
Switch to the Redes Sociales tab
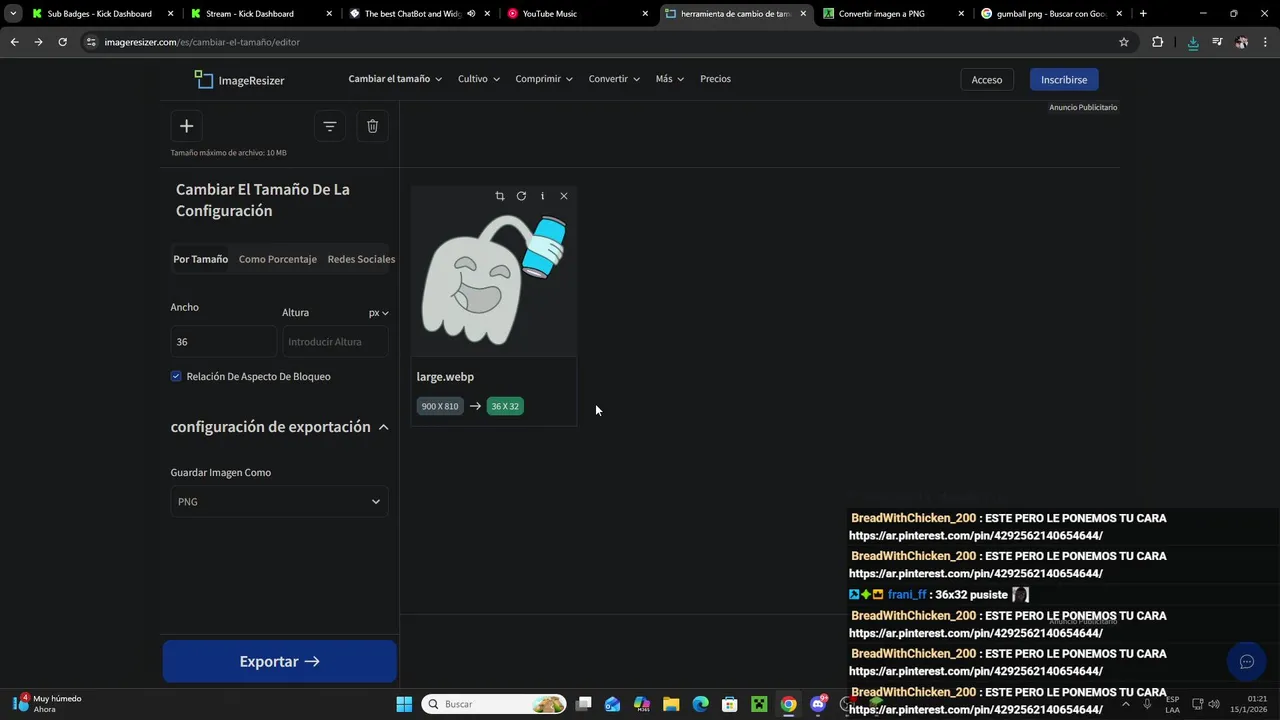point(361,259)
